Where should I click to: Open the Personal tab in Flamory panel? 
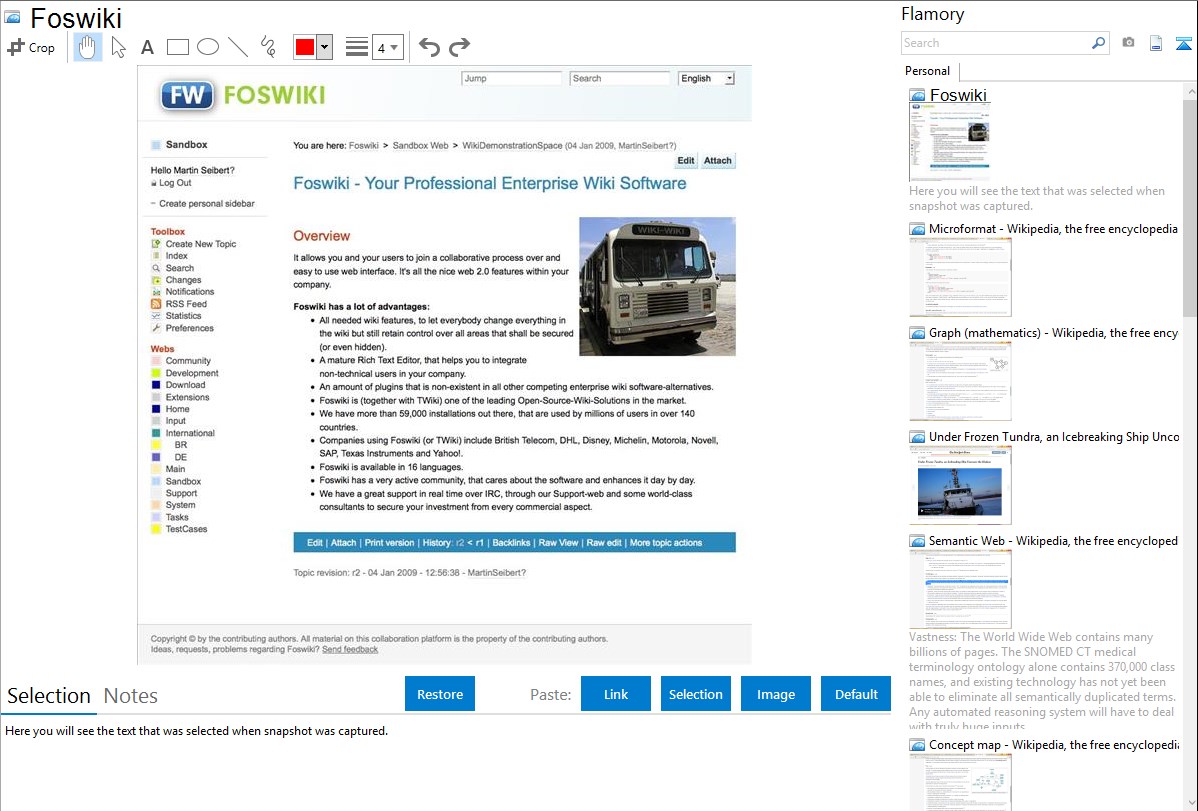pyautogui.click(x=927, y=71)
